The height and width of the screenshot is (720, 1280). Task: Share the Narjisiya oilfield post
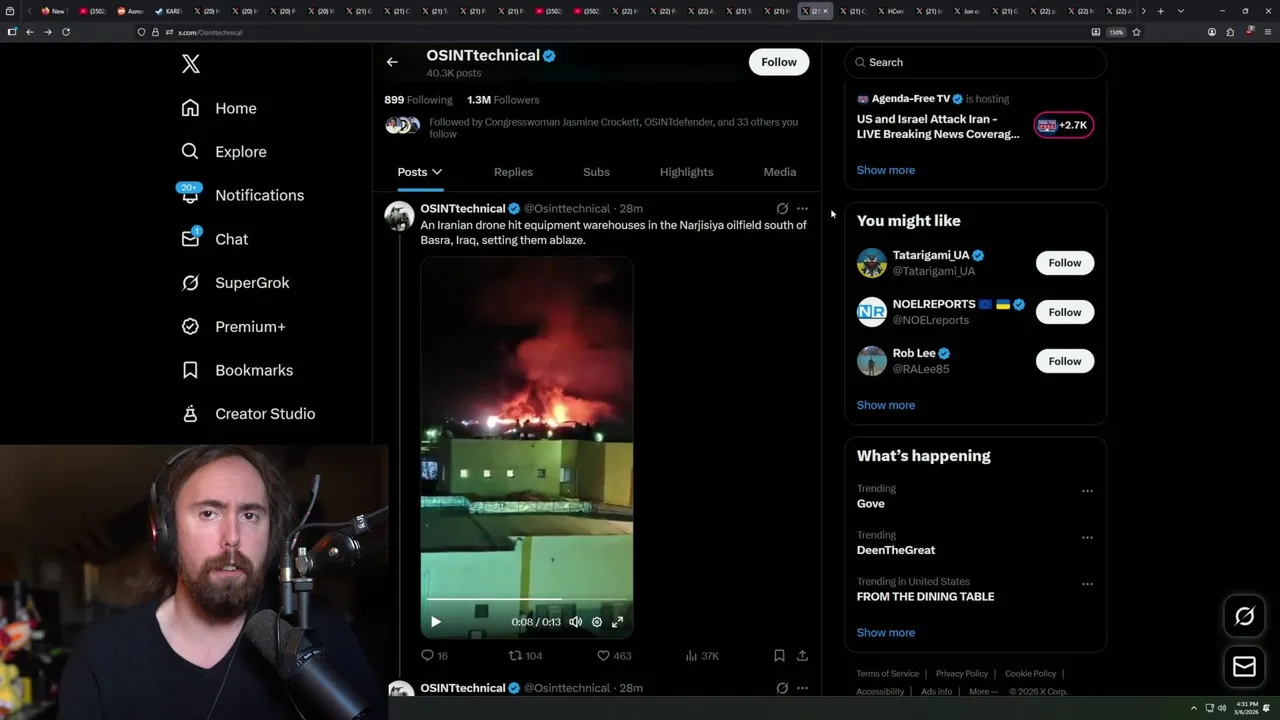(x=802, y=656)
